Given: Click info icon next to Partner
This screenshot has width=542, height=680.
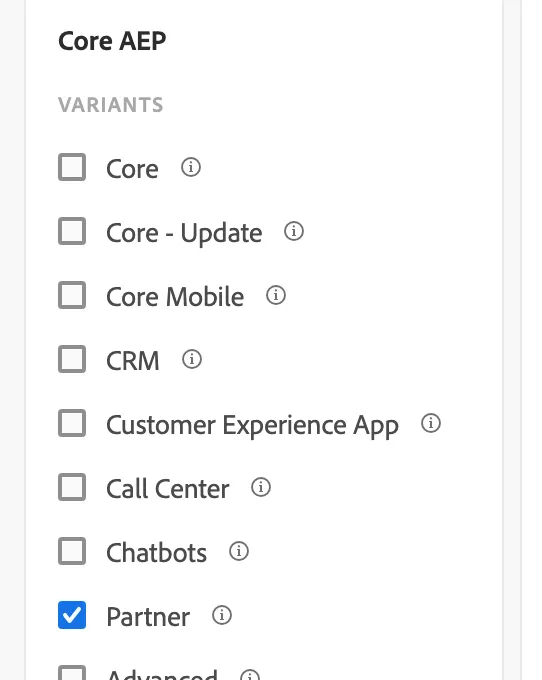Looking at the screenshot, I should [x=222, y=615].
